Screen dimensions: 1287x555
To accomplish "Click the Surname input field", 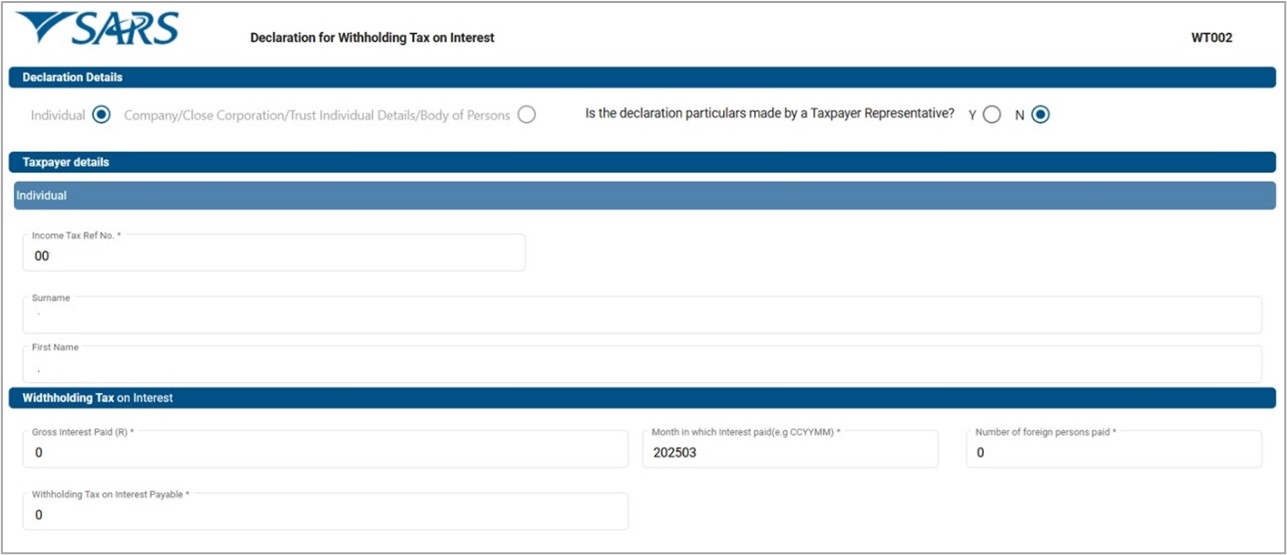I will coord(642,314).
